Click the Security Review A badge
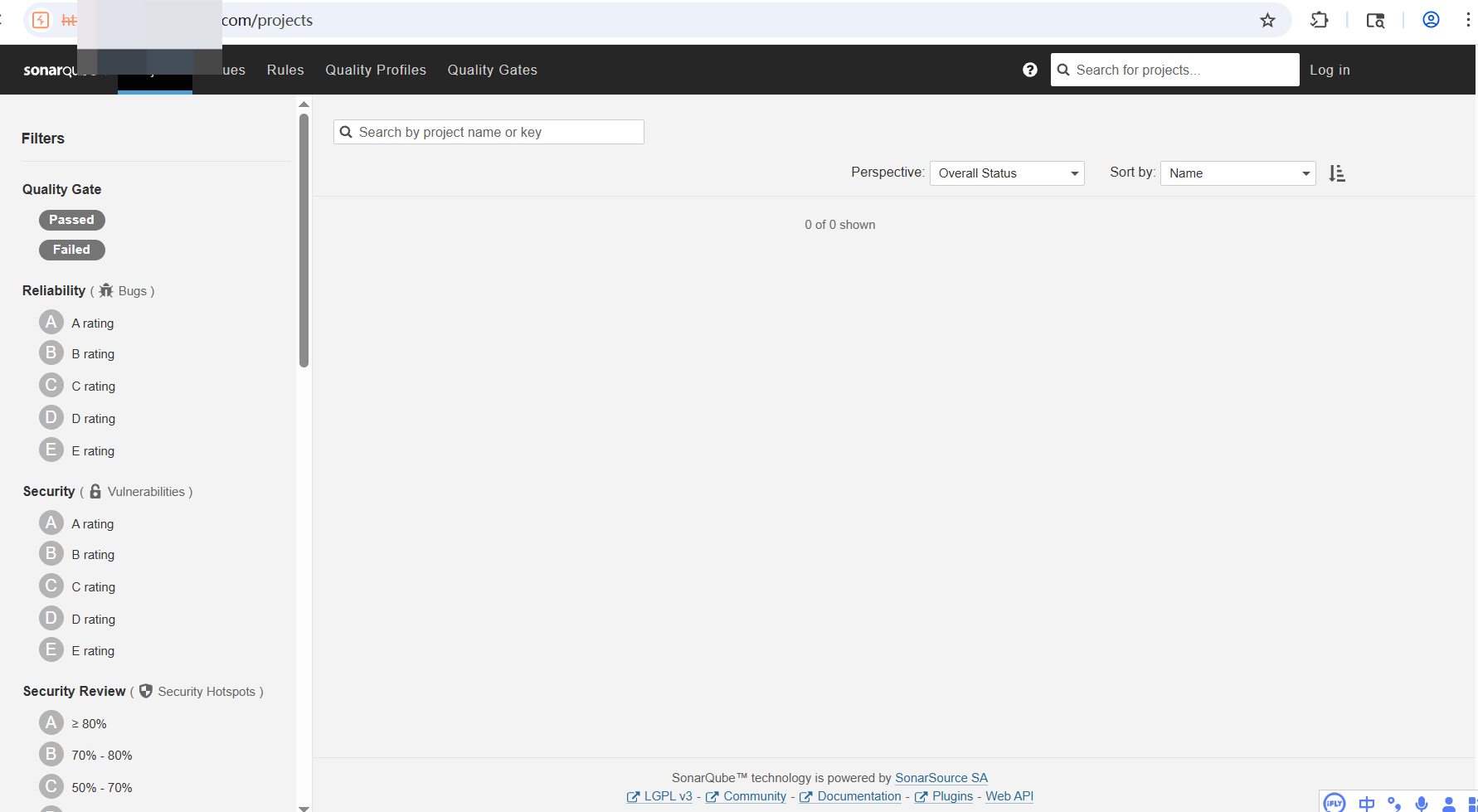The image size is (1478, 812). click(51, 722)
